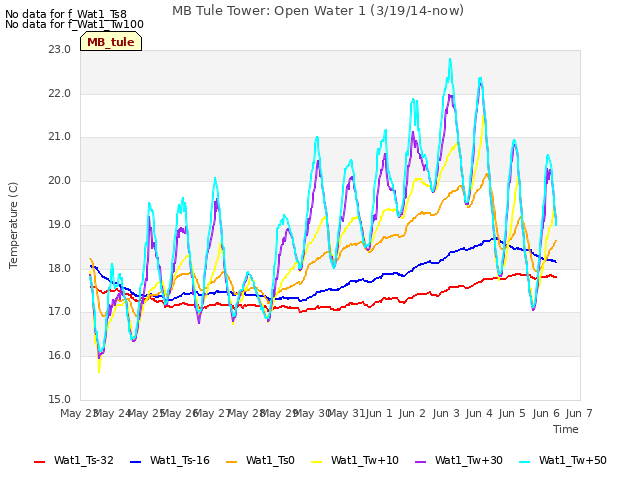Viewport: 640px width, 480px height.
Task: Click the MB_tule label box
Action: click(111, 41)
